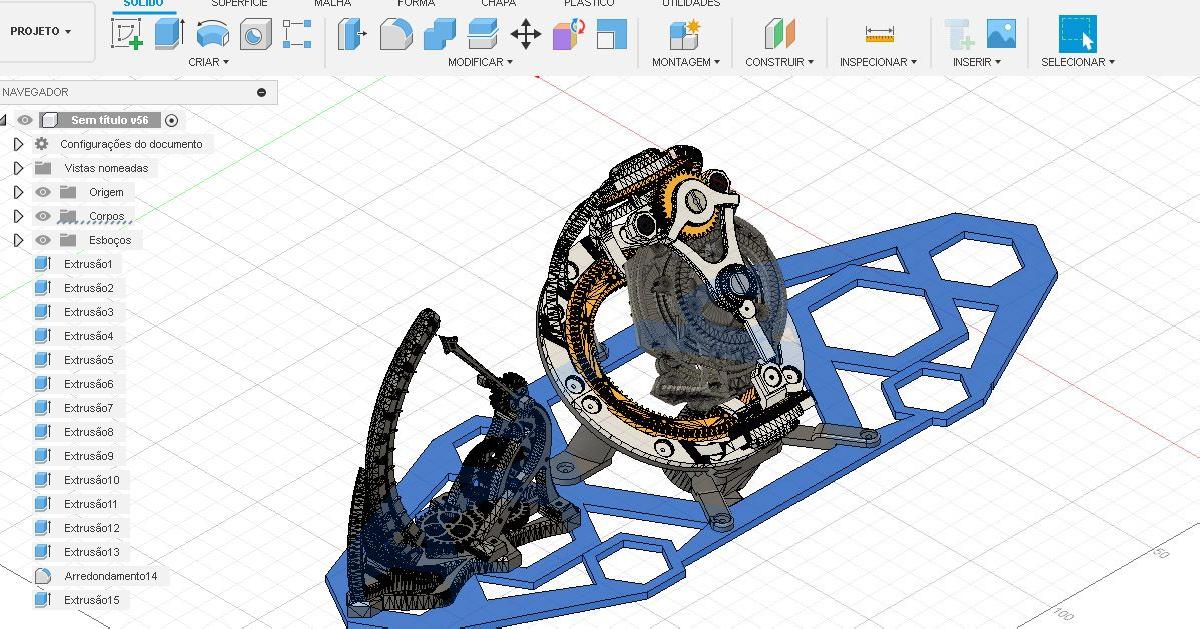Viewport: 1200px width, 629px height.
Task: Open the PROJETO workspace button
Action: 41,31
